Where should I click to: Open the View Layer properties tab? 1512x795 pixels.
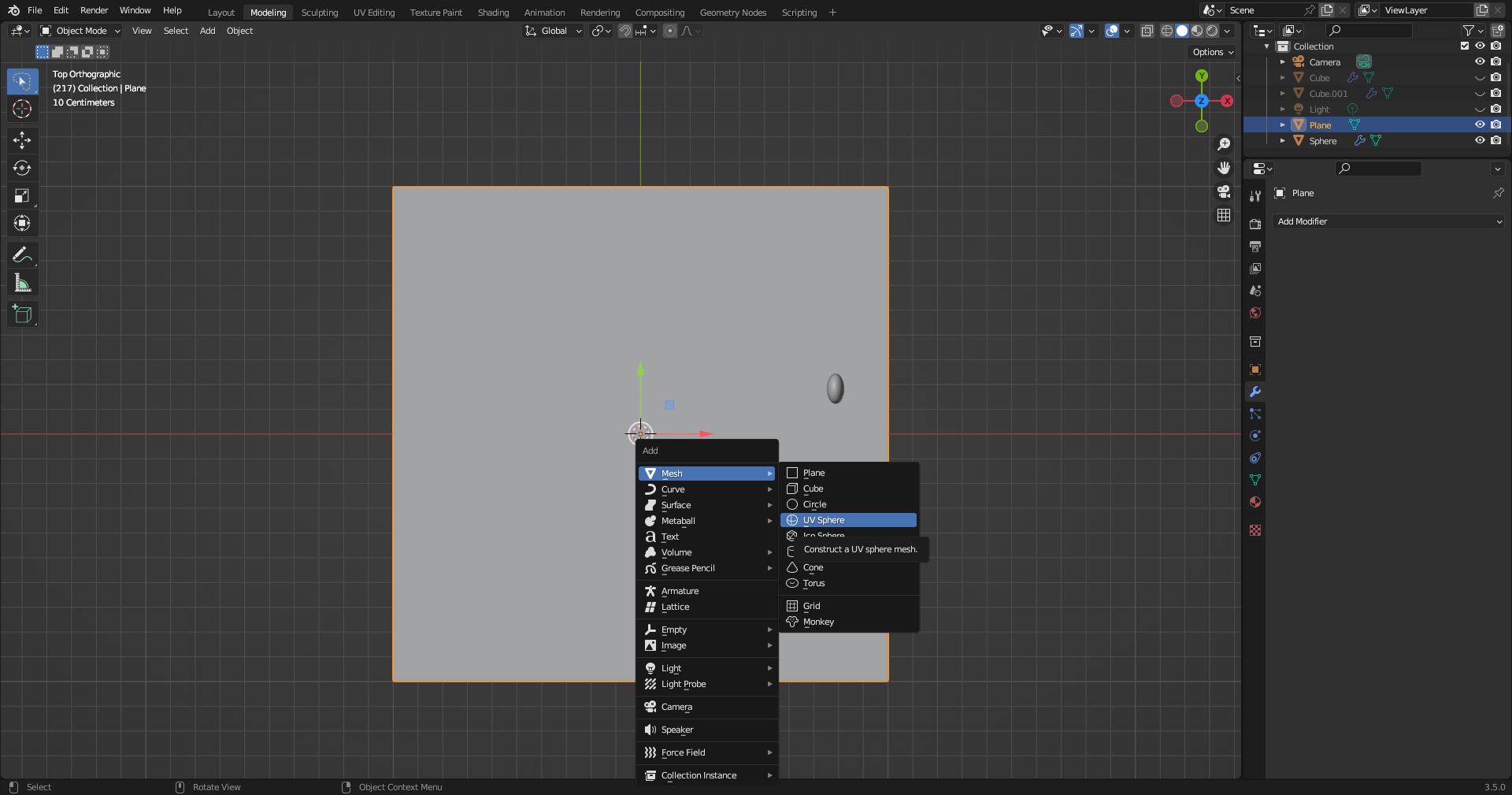[x=1255, y=269]
